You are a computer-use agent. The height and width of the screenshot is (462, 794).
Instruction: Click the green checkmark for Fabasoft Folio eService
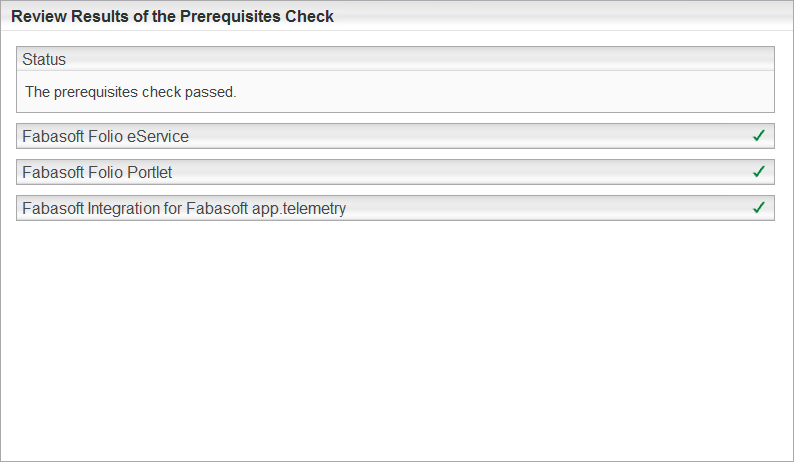(x=759, y=136)
